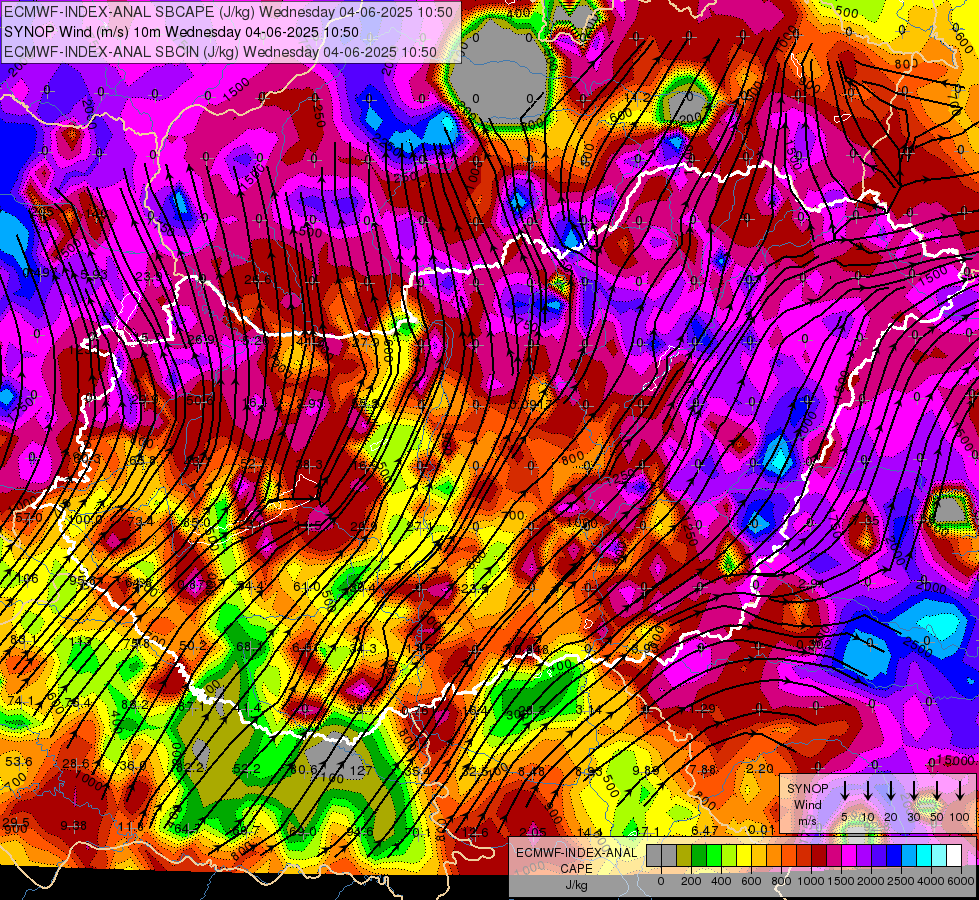Click station value 54.4 on the map
Image resolution: width=979 pixels, height=900 pixels.
point(251,585)
